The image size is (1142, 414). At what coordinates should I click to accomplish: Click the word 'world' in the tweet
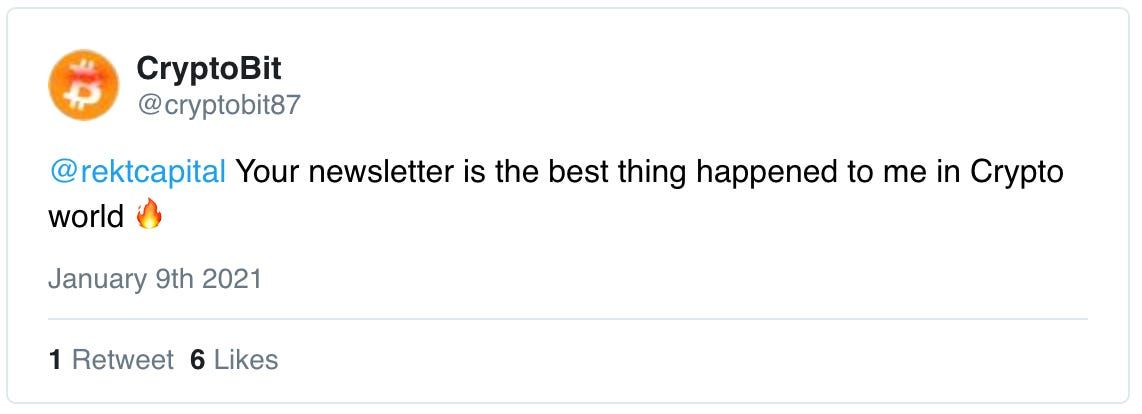click(x=86, y=215)
